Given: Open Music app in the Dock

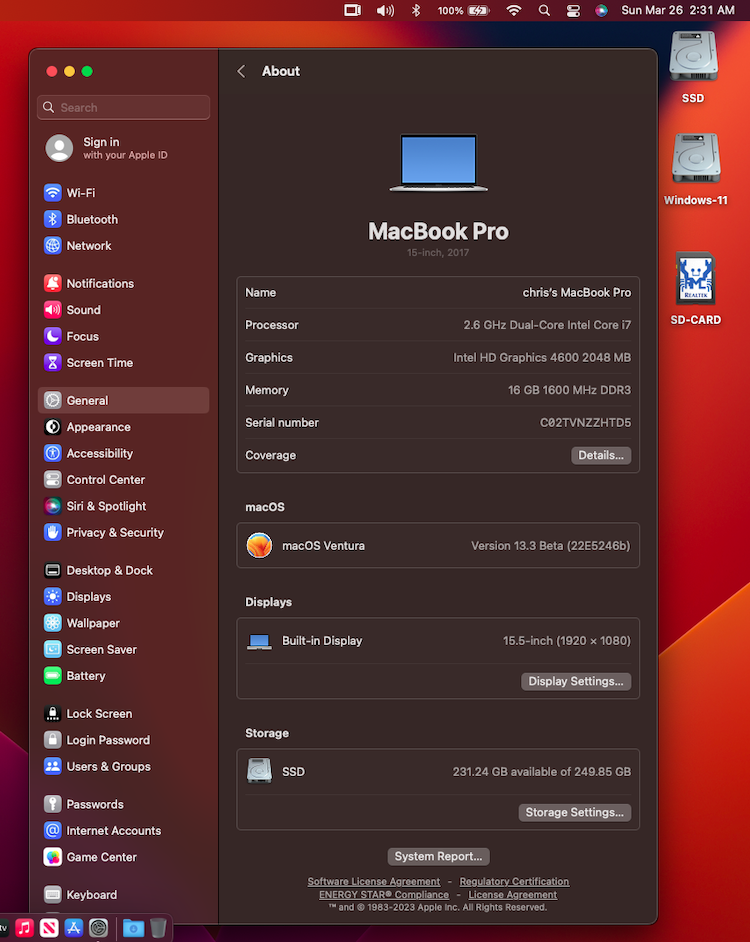Looking at the screenshot, I should 25,928.
